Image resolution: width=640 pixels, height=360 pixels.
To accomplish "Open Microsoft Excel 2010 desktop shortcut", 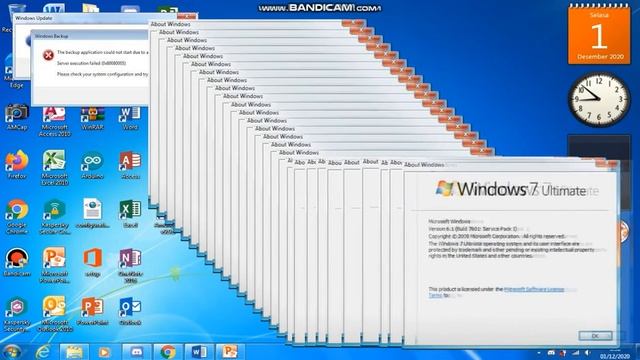I will (54, 168).
